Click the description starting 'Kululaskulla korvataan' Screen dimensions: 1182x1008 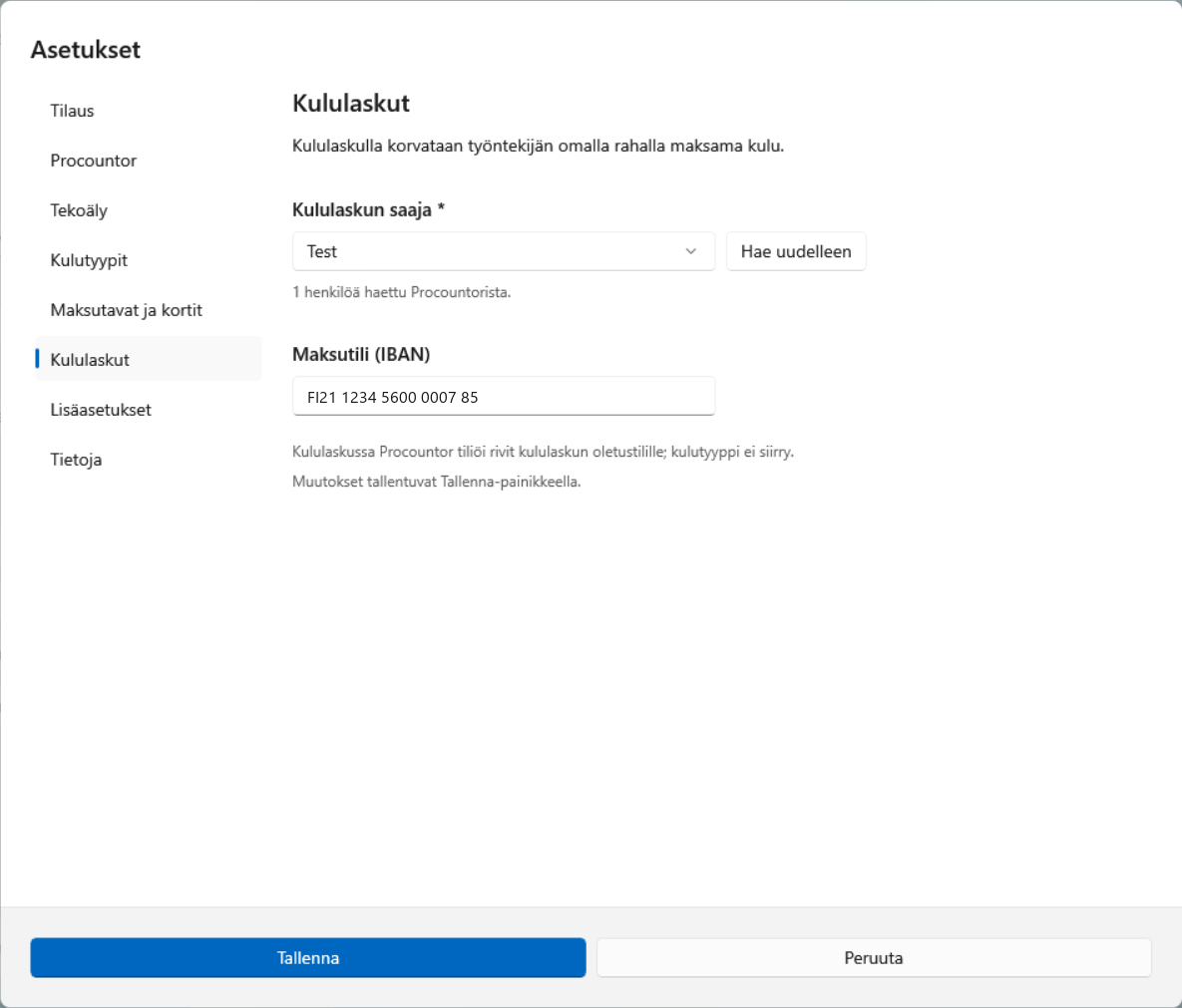coord(539,146)
